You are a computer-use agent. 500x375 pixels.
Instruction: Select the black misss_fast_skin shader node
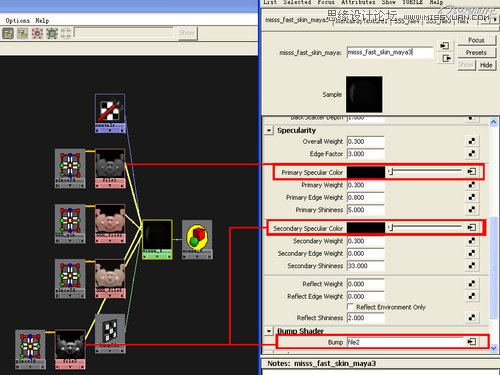(x=157, y=239)
